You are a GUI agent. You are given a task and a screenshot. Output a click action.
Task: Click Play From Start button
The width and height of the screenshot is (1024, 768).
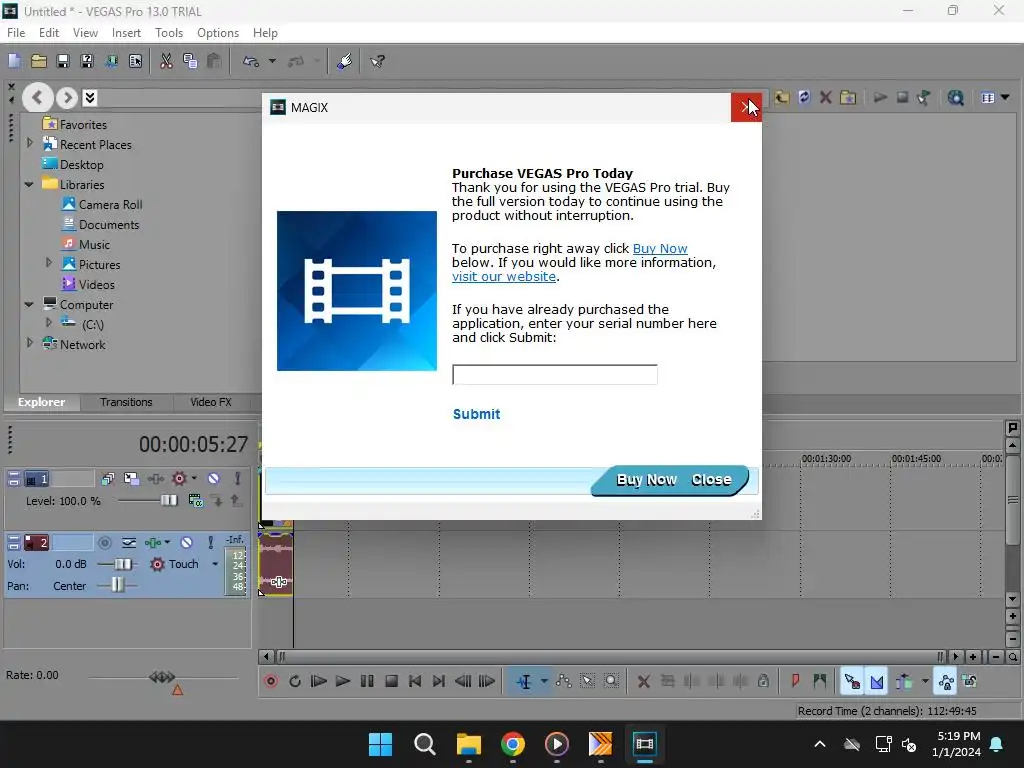(x=319, y=681)
